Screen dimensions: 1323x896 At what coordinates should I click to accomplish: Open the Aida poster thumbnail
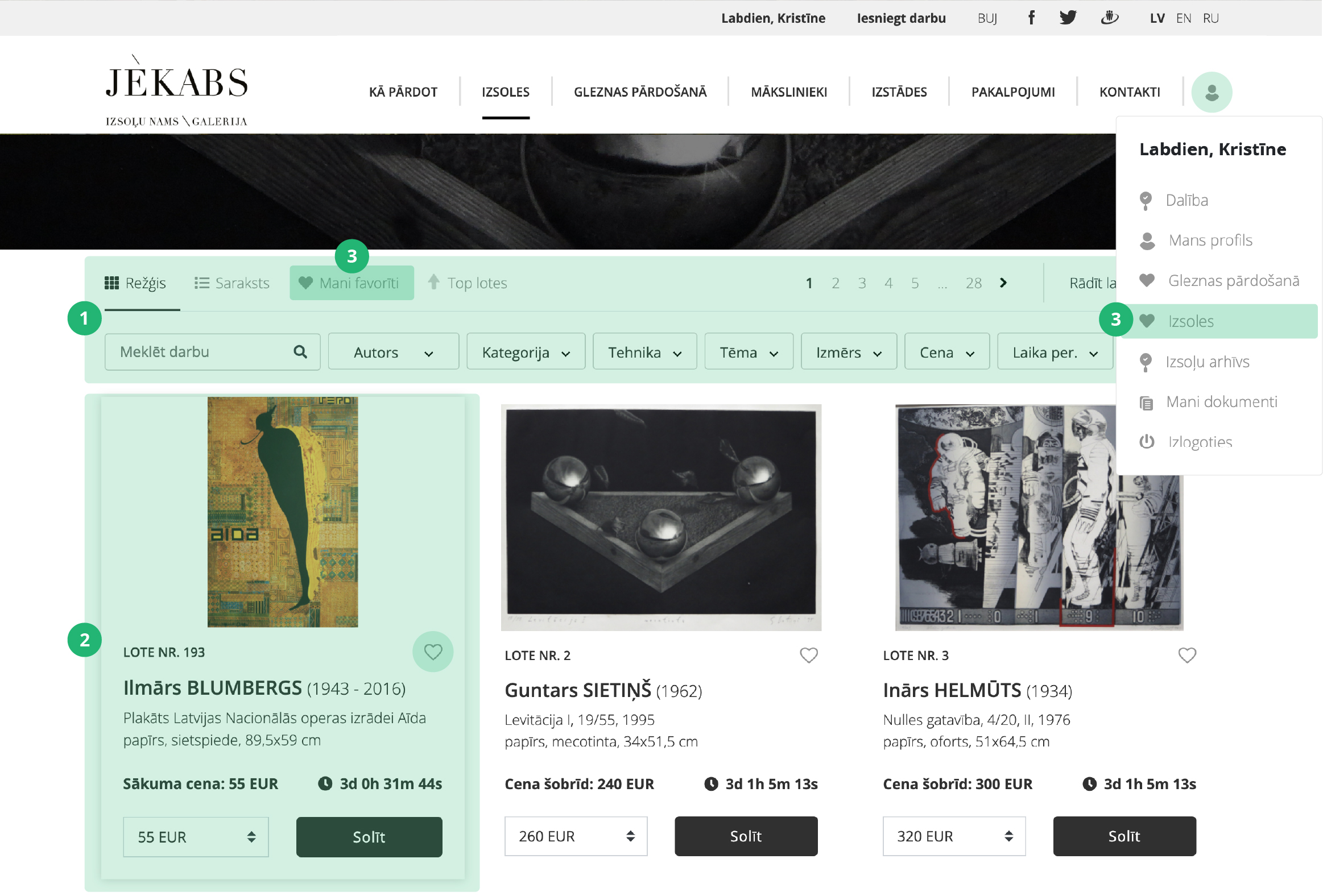(283, 512)
